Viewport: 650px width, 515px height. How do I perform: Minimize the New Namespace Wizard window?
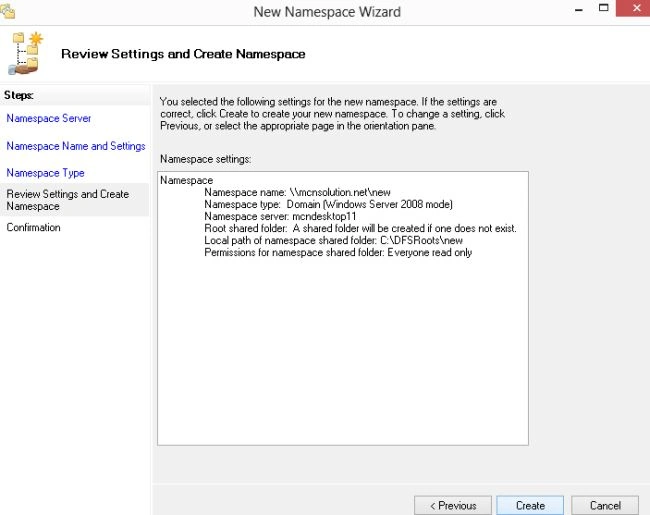coord(579,9)
